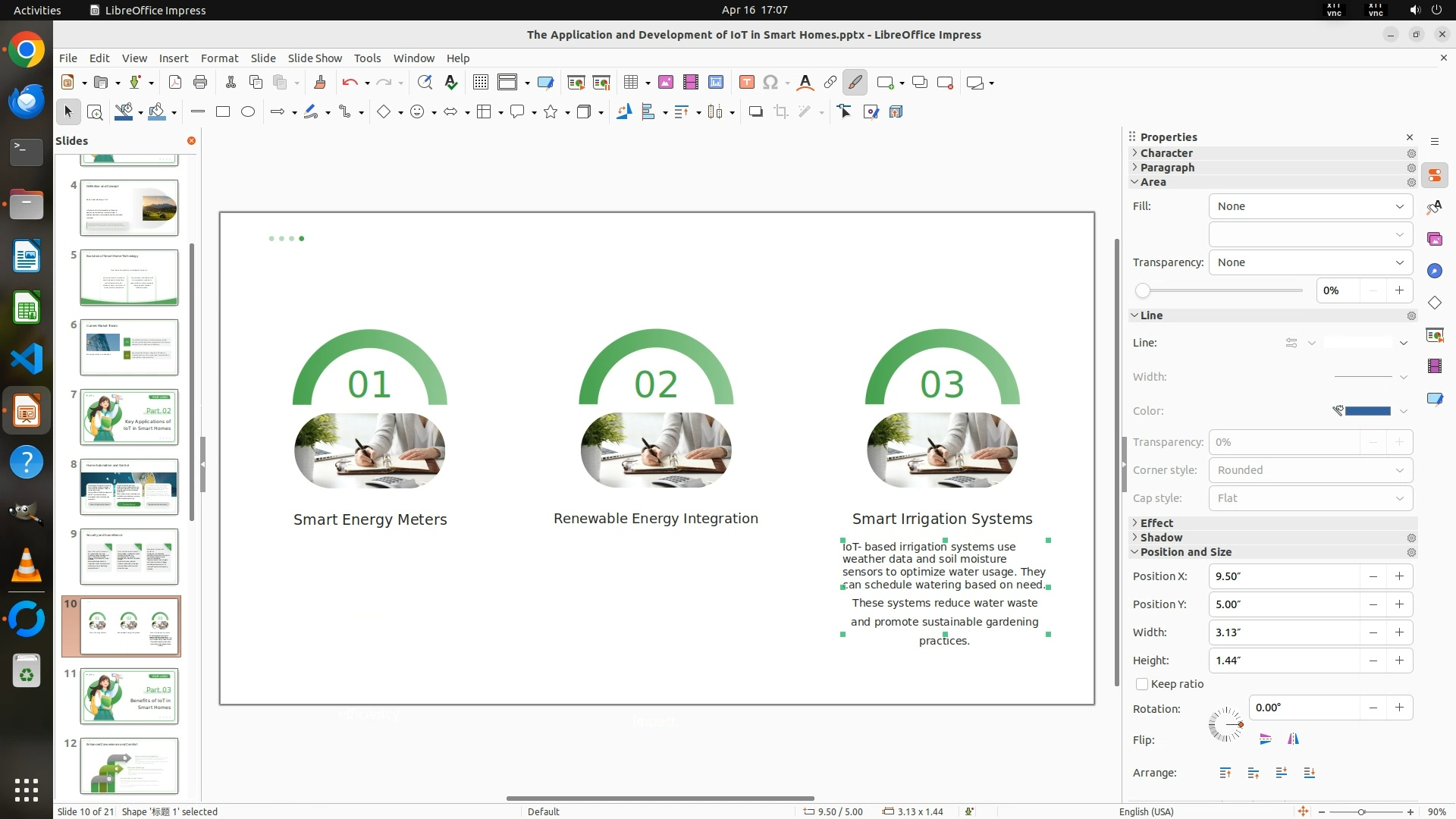The height and width of the screenshot is (819, 1456).
Task: Select slide 8 thumbnail in panel
Action: pyautogui.click(x=129, y=487)
